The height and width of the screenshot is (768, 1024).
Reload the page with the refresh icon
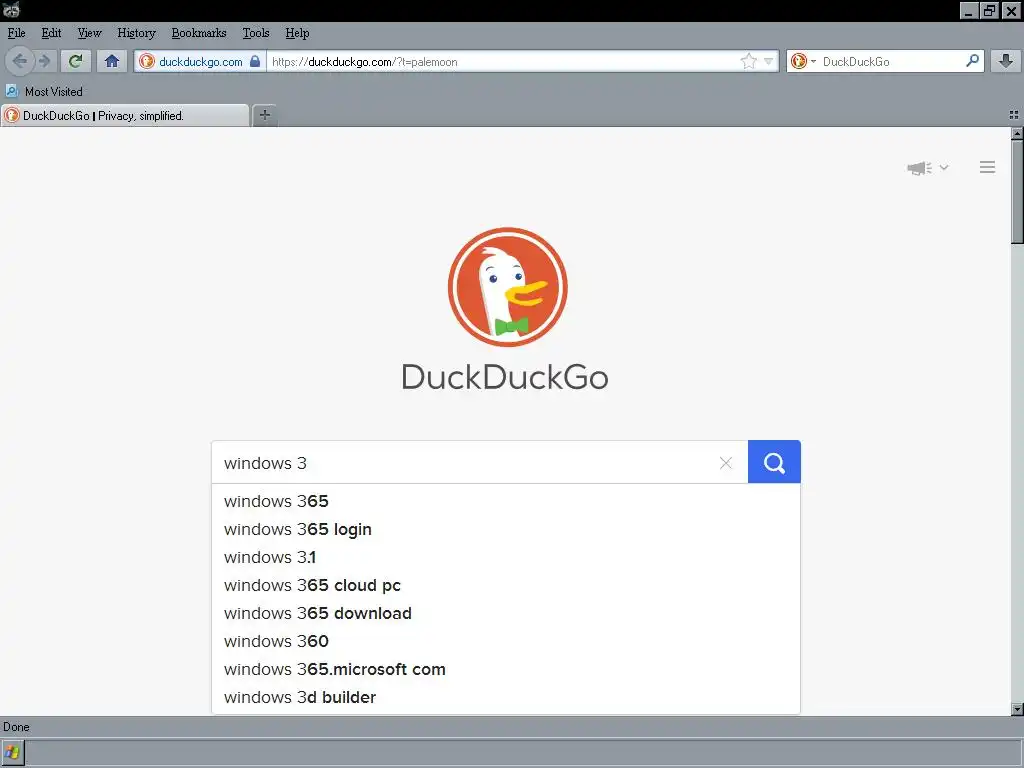pos(76,61)
